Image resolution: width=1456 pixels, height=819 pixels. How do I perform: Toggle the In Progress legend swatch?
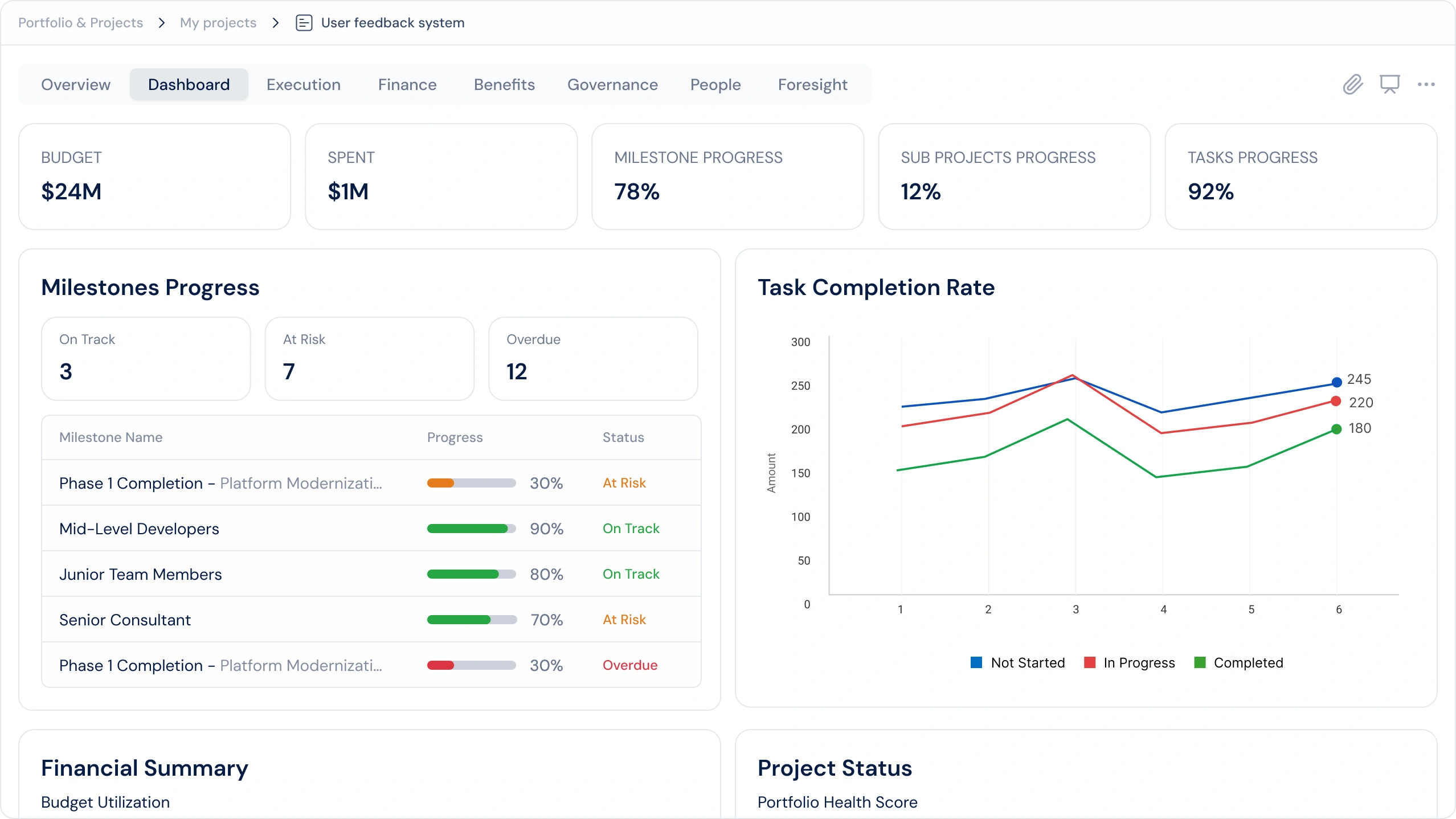coord(1090,662)
